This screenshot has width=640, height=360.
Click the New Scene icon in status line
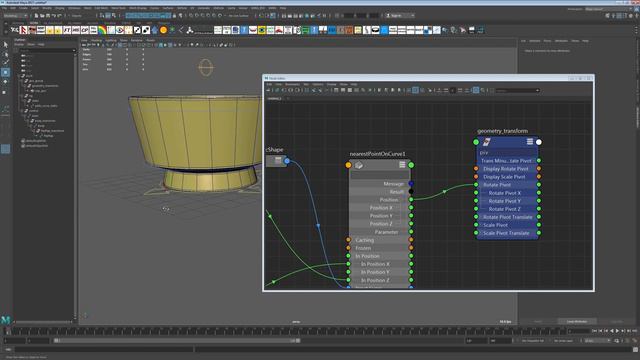click(x=37, y=16)
